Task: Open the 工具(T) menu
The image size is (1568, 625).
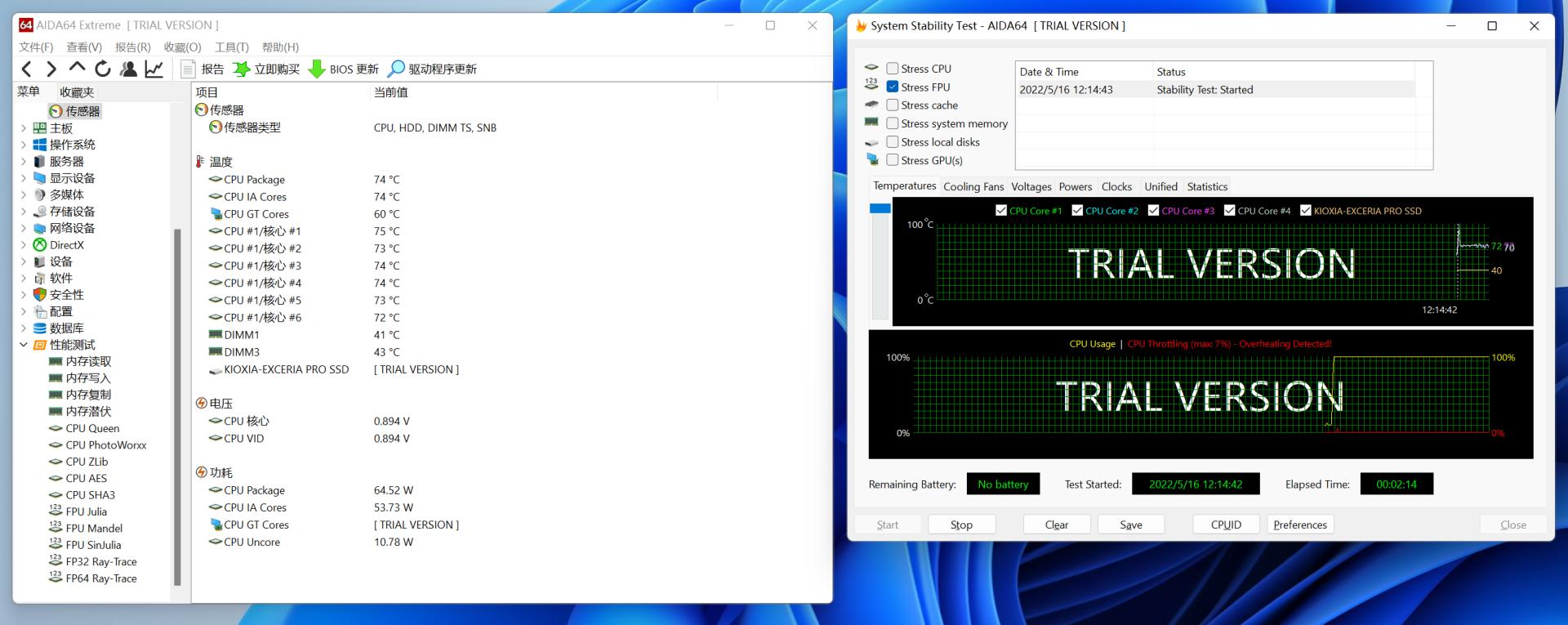Action: pos(232,47)
